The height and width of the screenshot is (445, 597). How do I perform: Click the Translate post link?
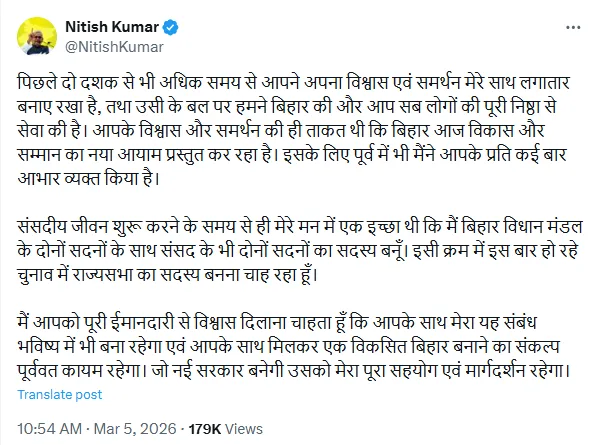pyautogui.click(x=60, y=395)
